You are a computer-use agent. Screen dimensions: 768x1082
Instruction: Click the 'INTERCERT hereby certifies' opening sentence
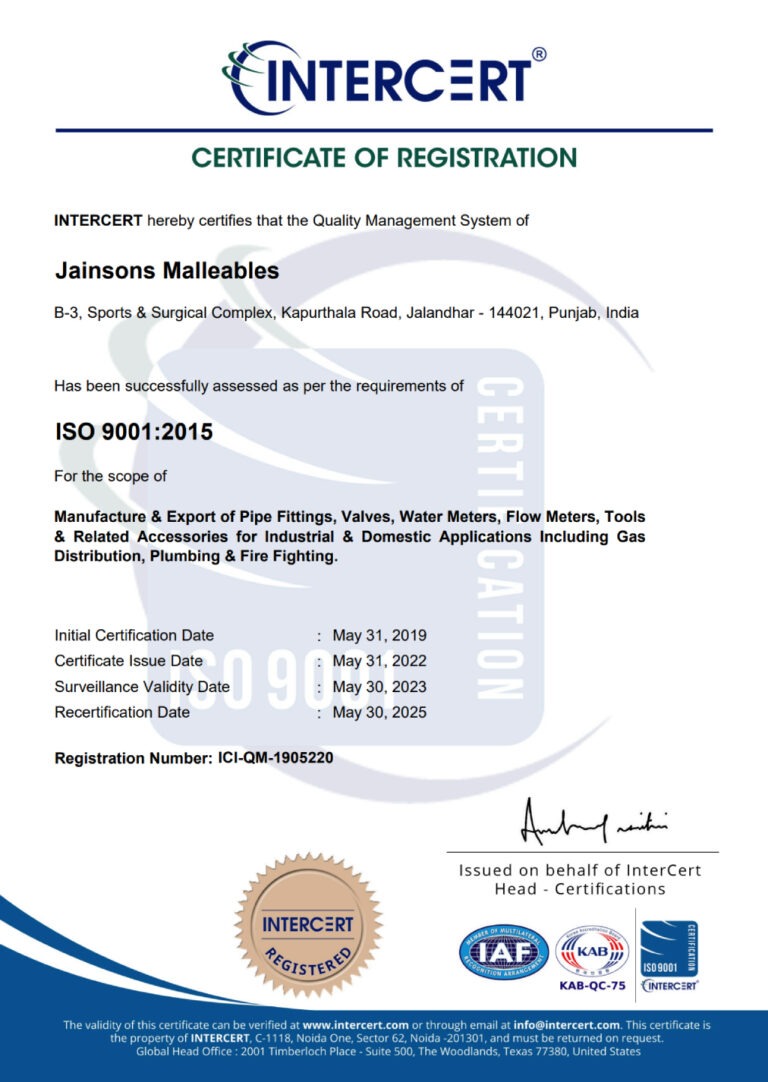tap(291, 221)
